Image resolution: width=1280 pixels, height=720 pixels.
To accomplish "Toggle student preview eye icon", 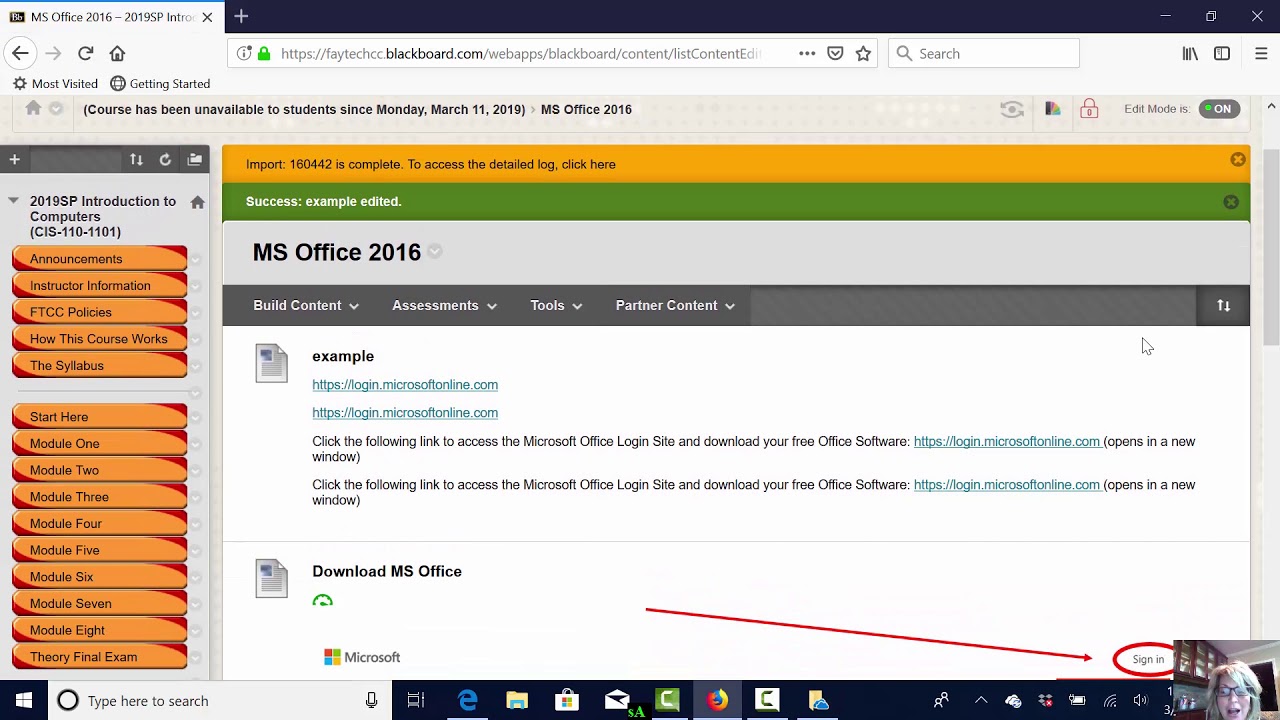I will click(x=1012, y=109).
